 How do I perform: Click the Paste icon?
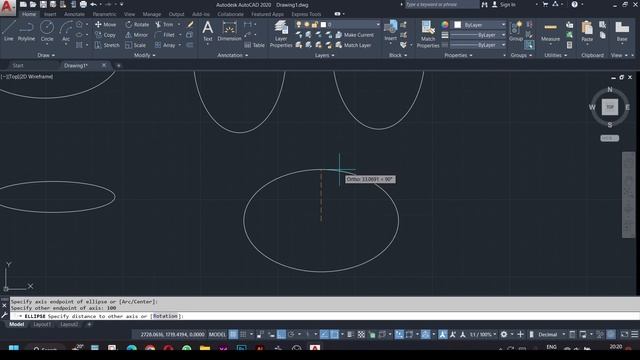pos(587,31)
